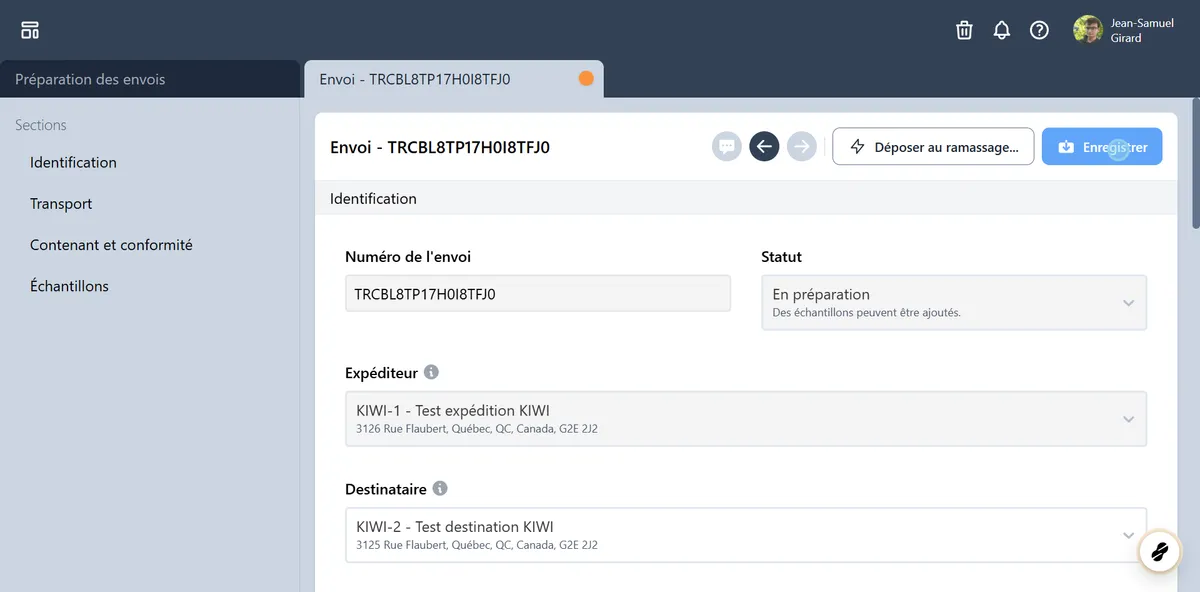This screenshot has height=592, width=1200.
Task: Click Expéditeur info icon
Action: pos(431,372)
